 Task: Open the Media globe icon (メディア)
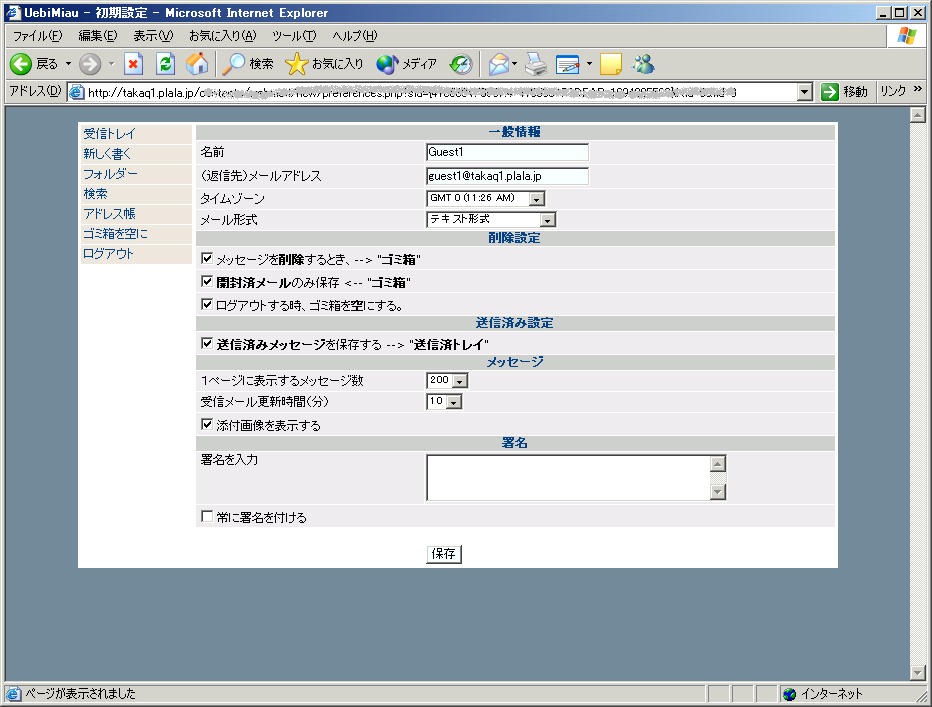(387, 64)
